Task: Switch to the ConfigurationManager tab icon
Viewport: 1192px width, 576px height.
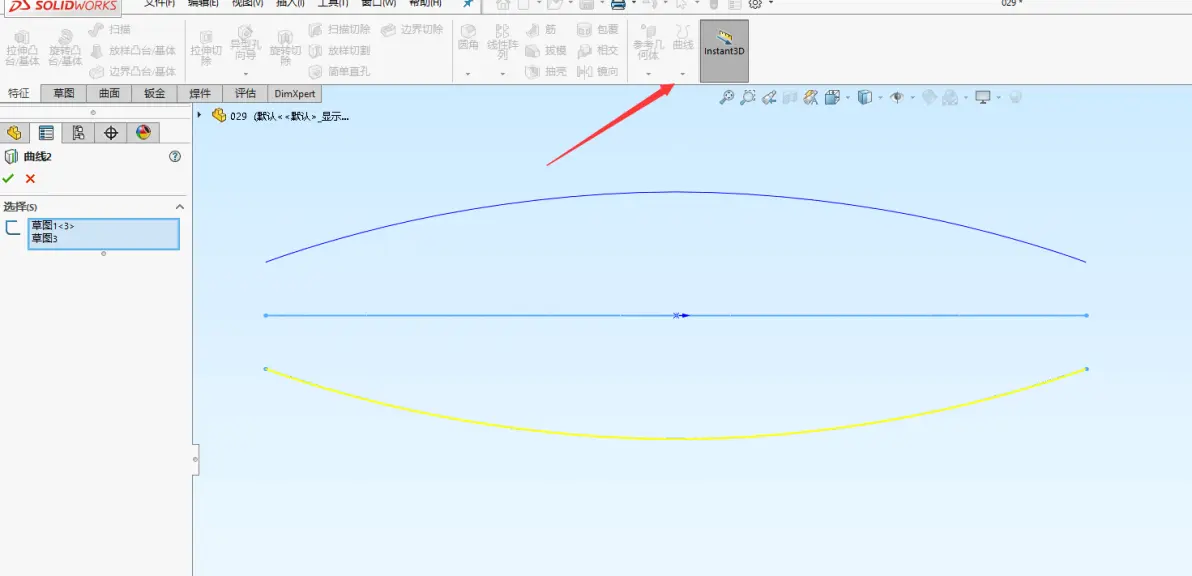Action: point(78,133)
